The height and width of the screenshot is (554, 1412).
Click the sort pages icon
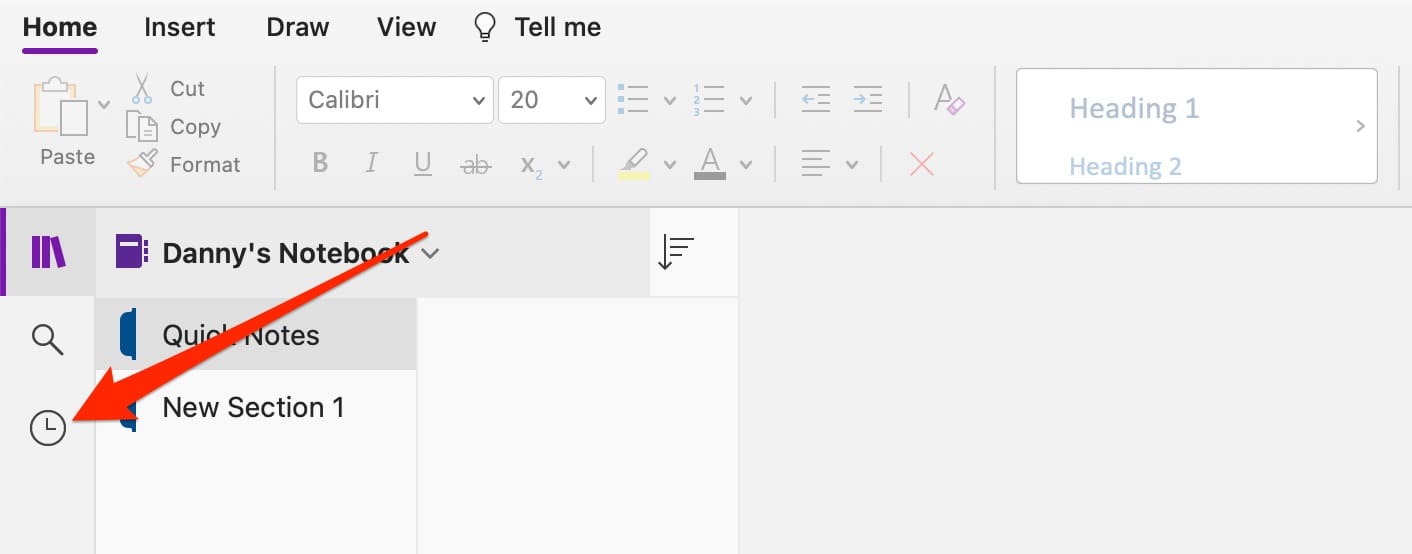[x=676, y=252]
